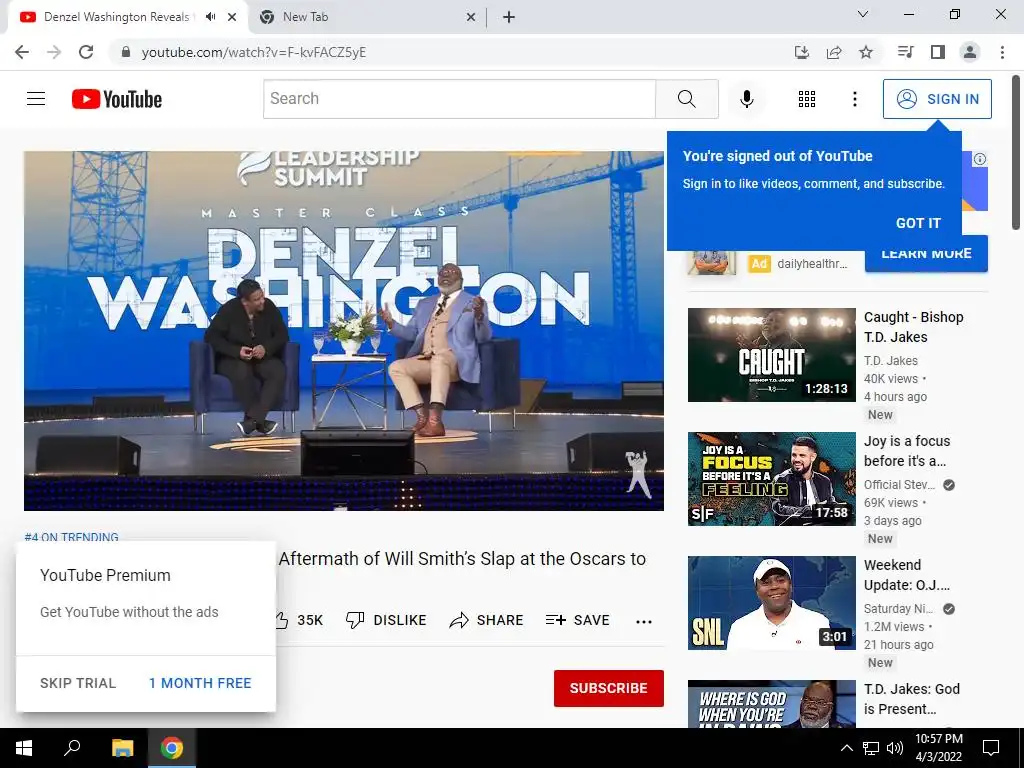Open the Windows notification center
Image resolution: width=1024 pixels, height=768 pixels.
click(x=991, y=748)
